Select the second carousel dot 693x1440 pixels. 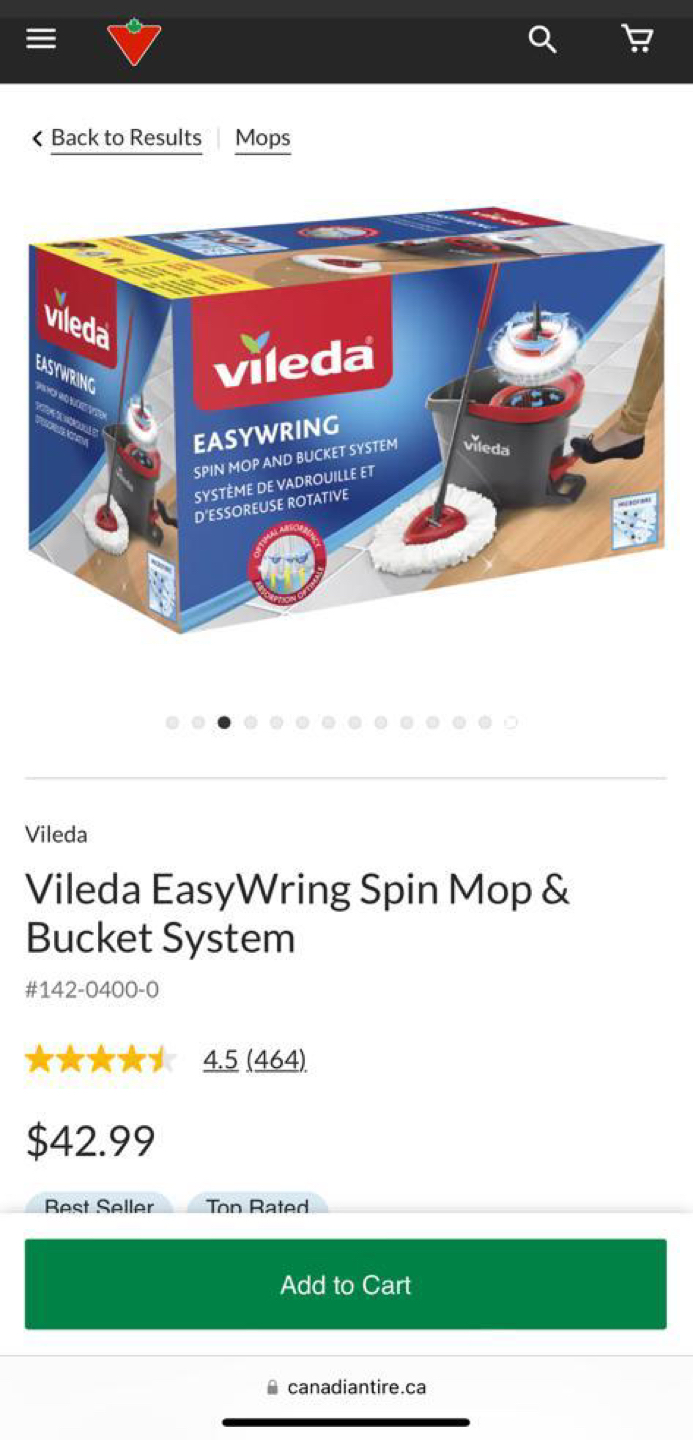198,722
